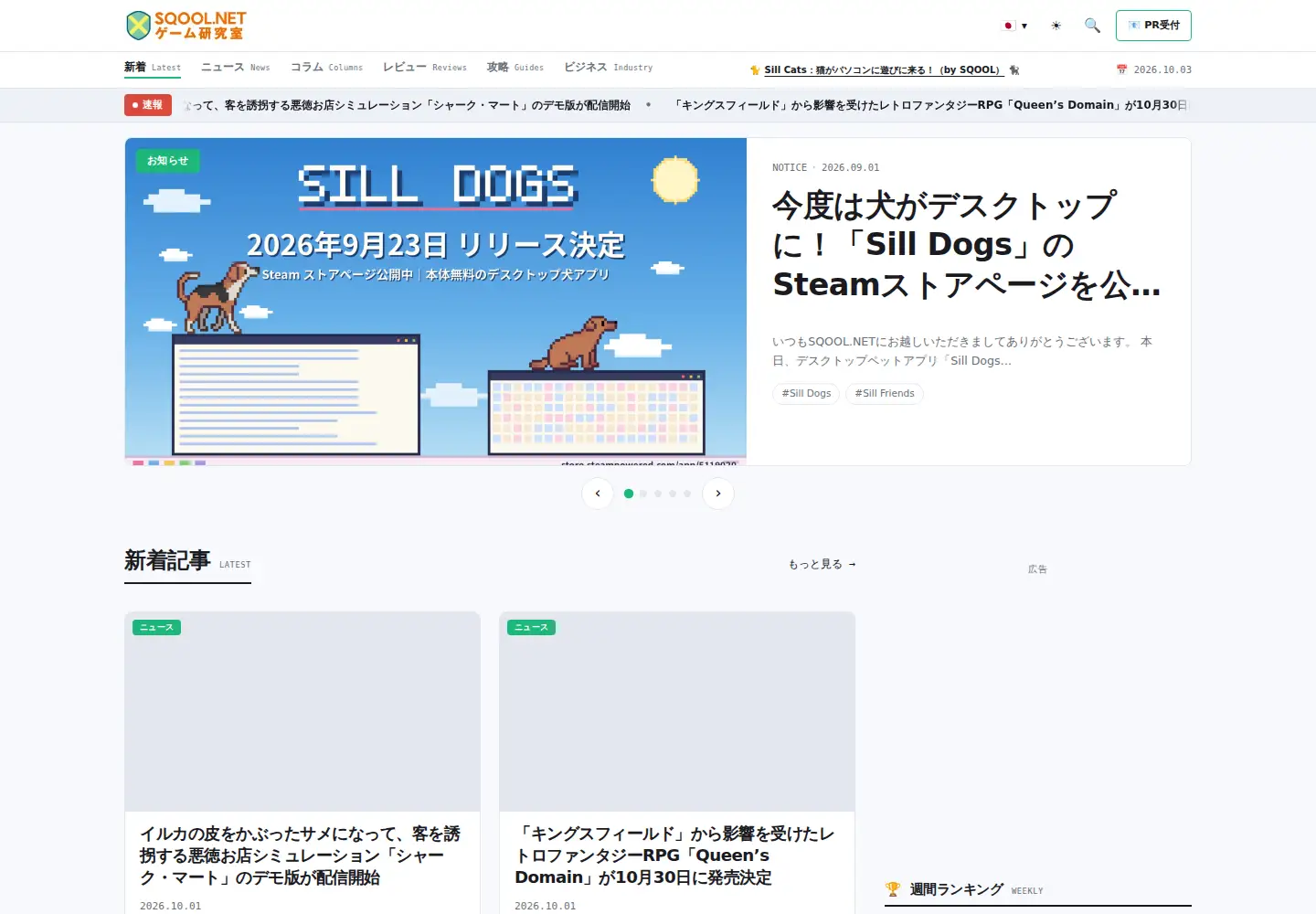
Task: Select the #Sill Friends tag
Action: (885, 394)
